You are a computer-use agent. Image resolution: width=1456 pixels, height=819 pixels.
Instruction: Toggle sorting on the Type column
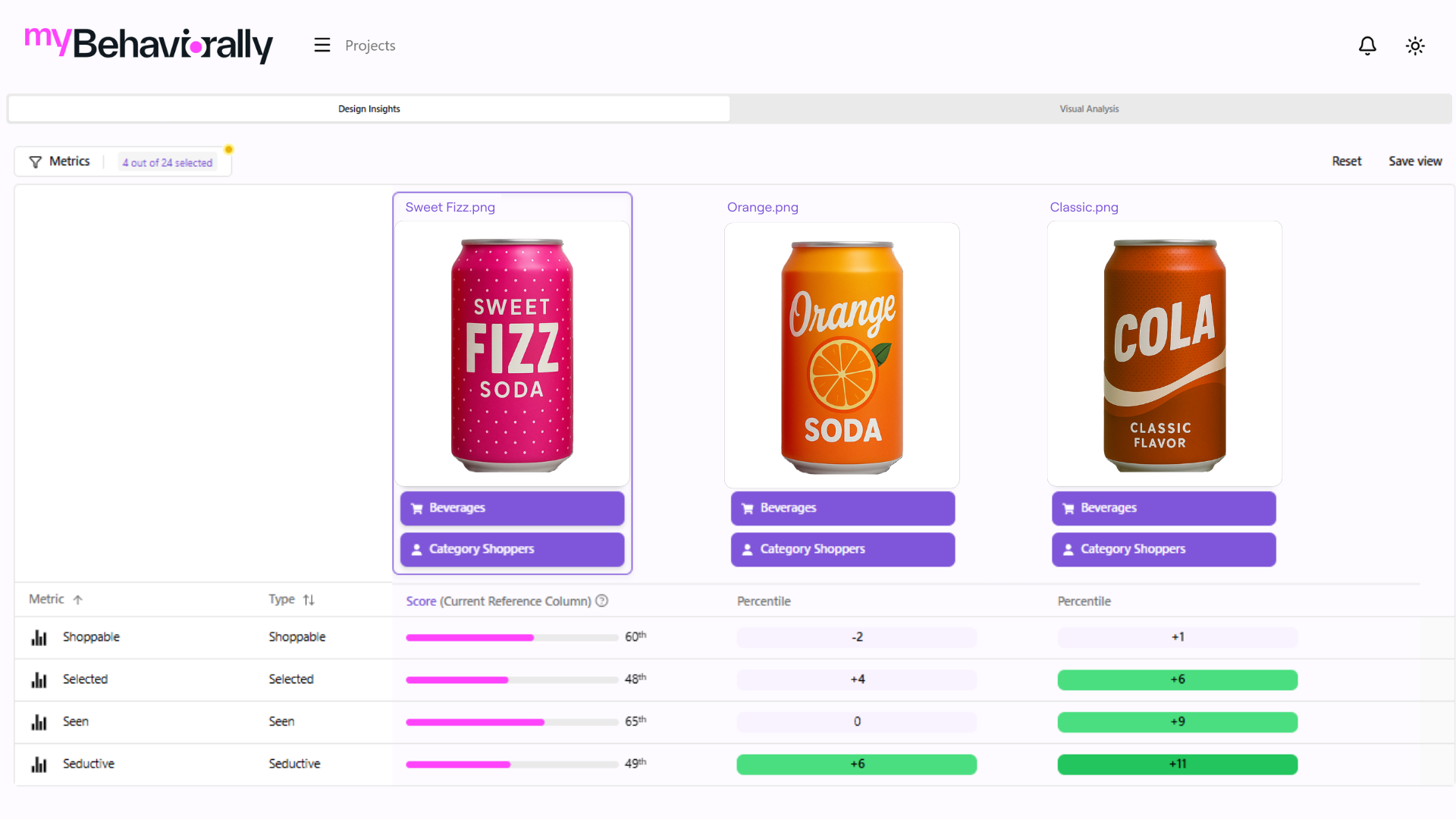click(309, 600)
